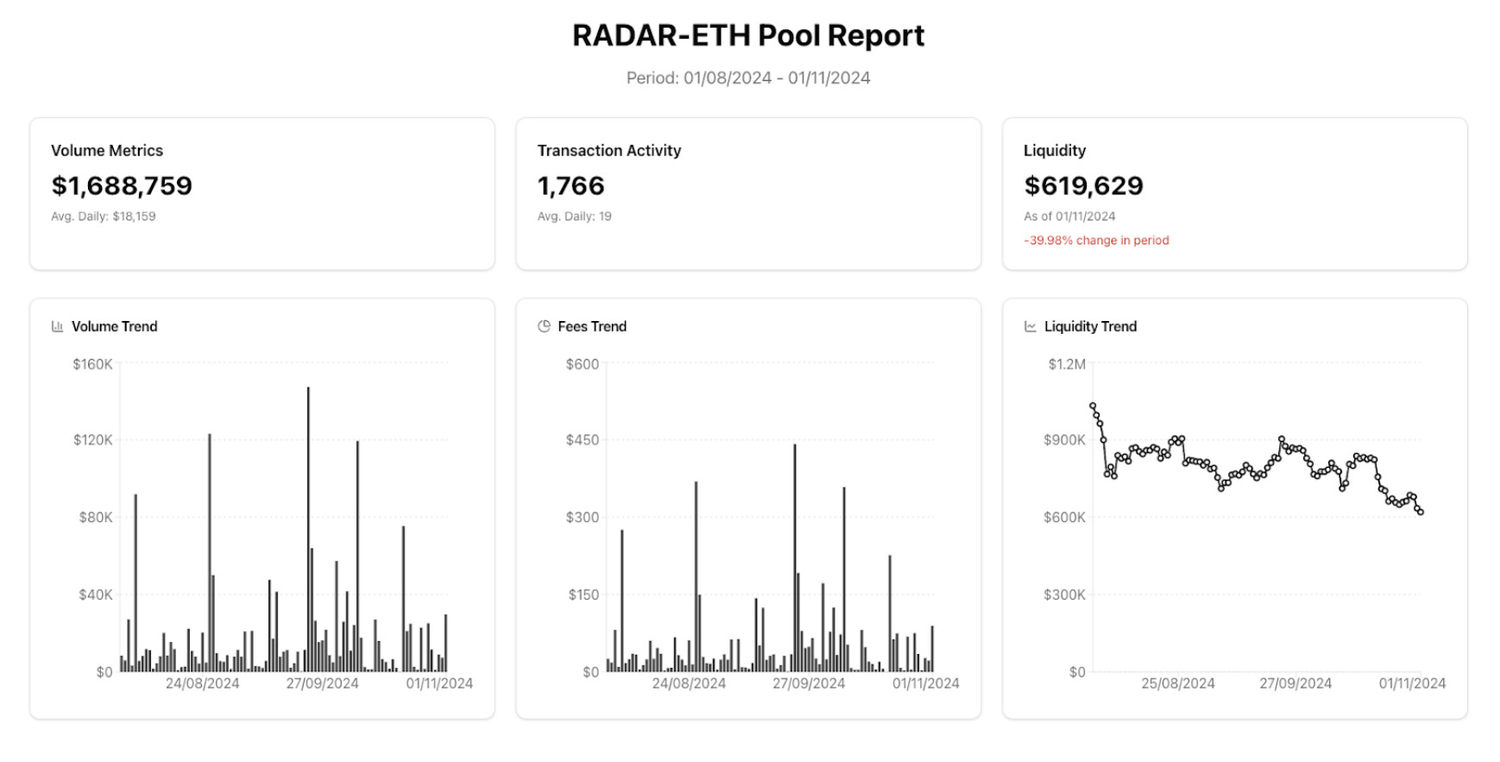The width and height of the screenshot is (1500, 762).
Task: Click the report period date range text
Action: click(x=748, y=78)
